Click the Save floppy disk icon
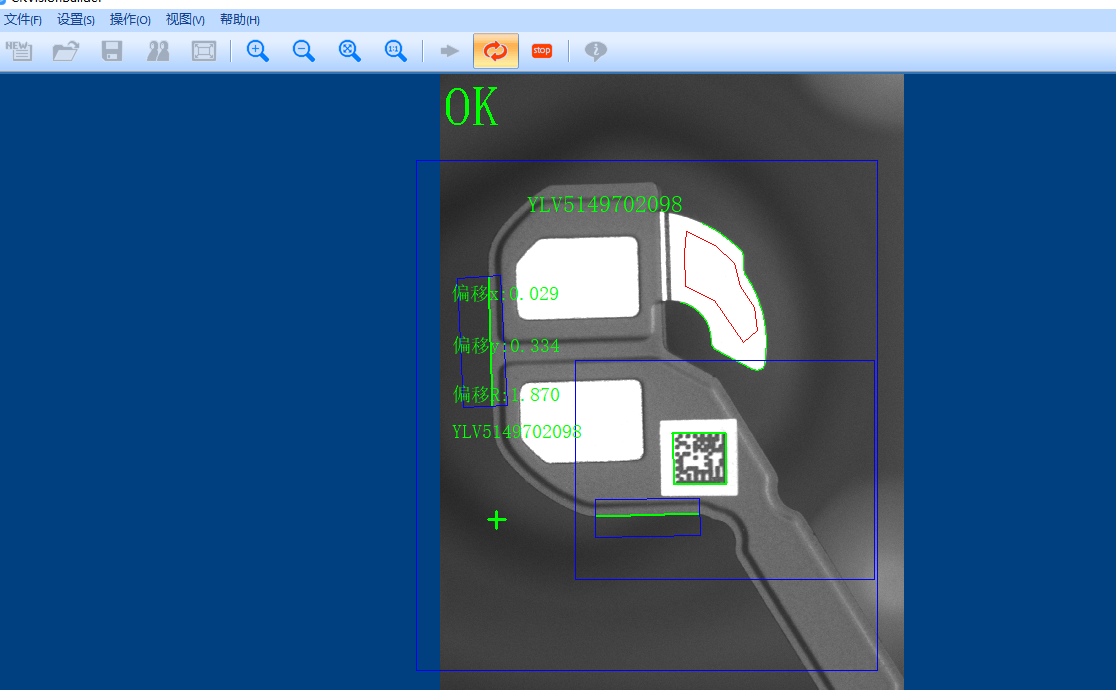The width and height of the screenshot is (1116, 690). (x=112, y=51)
